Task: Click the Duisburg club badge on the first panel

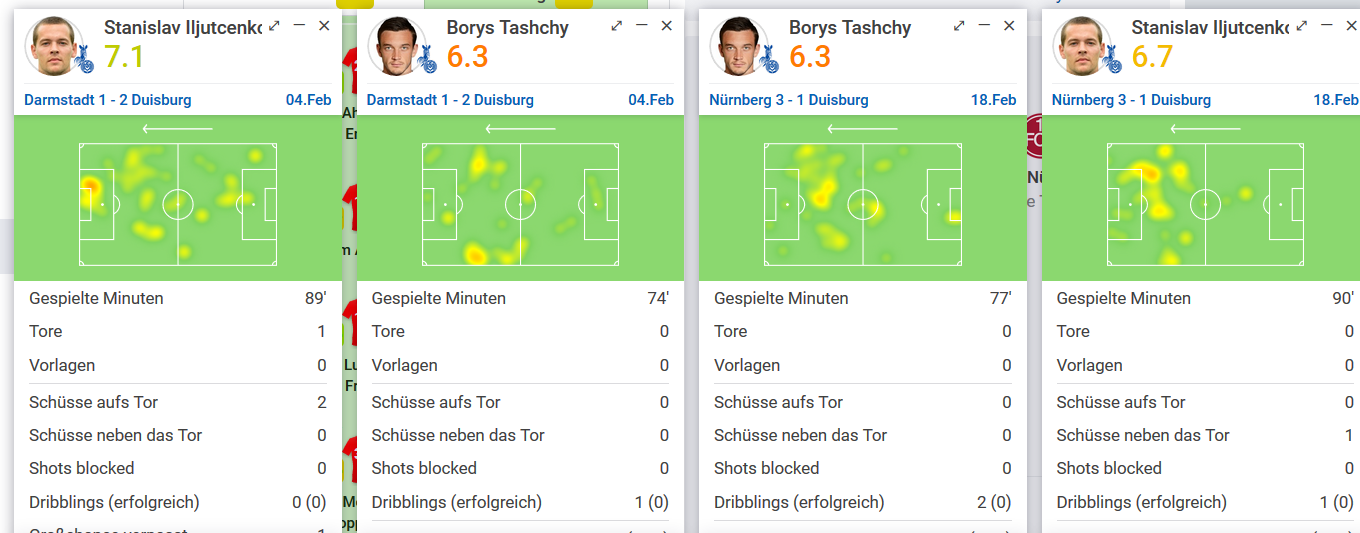Action: coord(85,61)
